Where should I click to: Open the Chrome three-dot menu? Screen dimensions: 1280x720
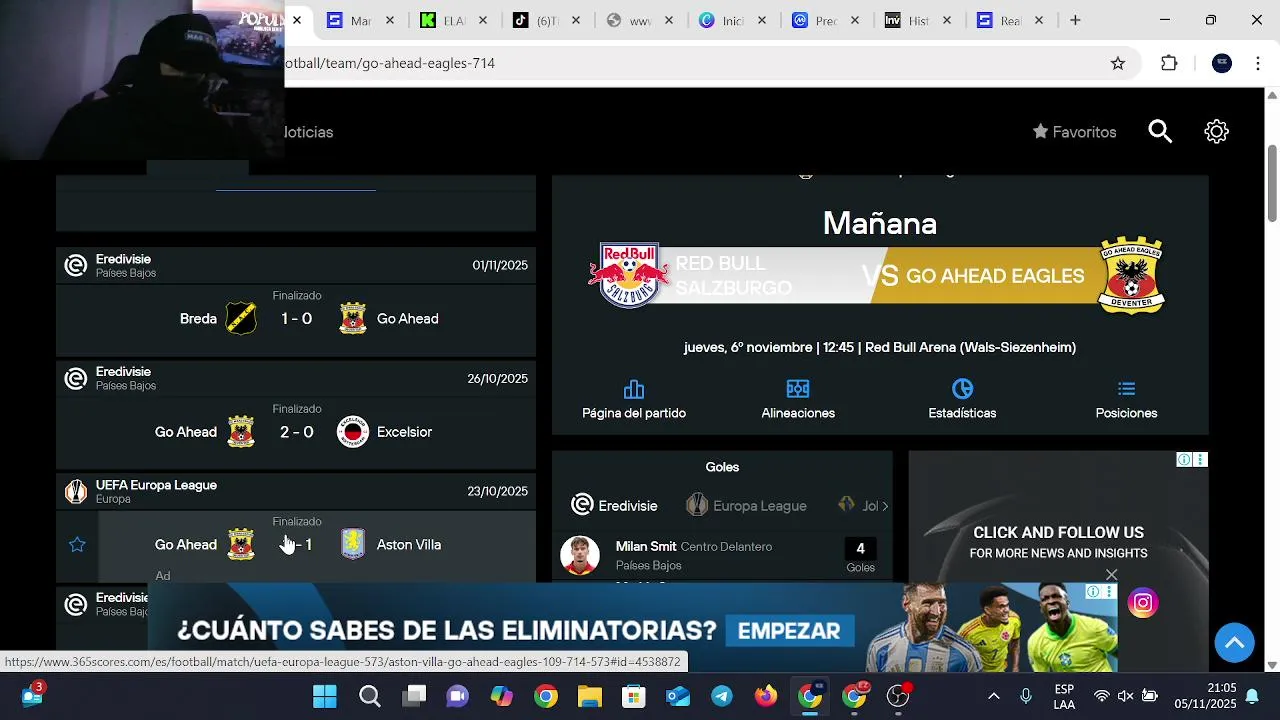[1258, 63]
